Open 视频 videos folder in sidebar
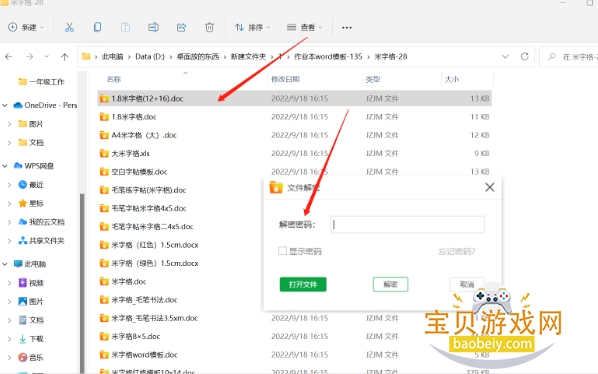The height and width of the screenshot is (374, 598). coord(31,283)
